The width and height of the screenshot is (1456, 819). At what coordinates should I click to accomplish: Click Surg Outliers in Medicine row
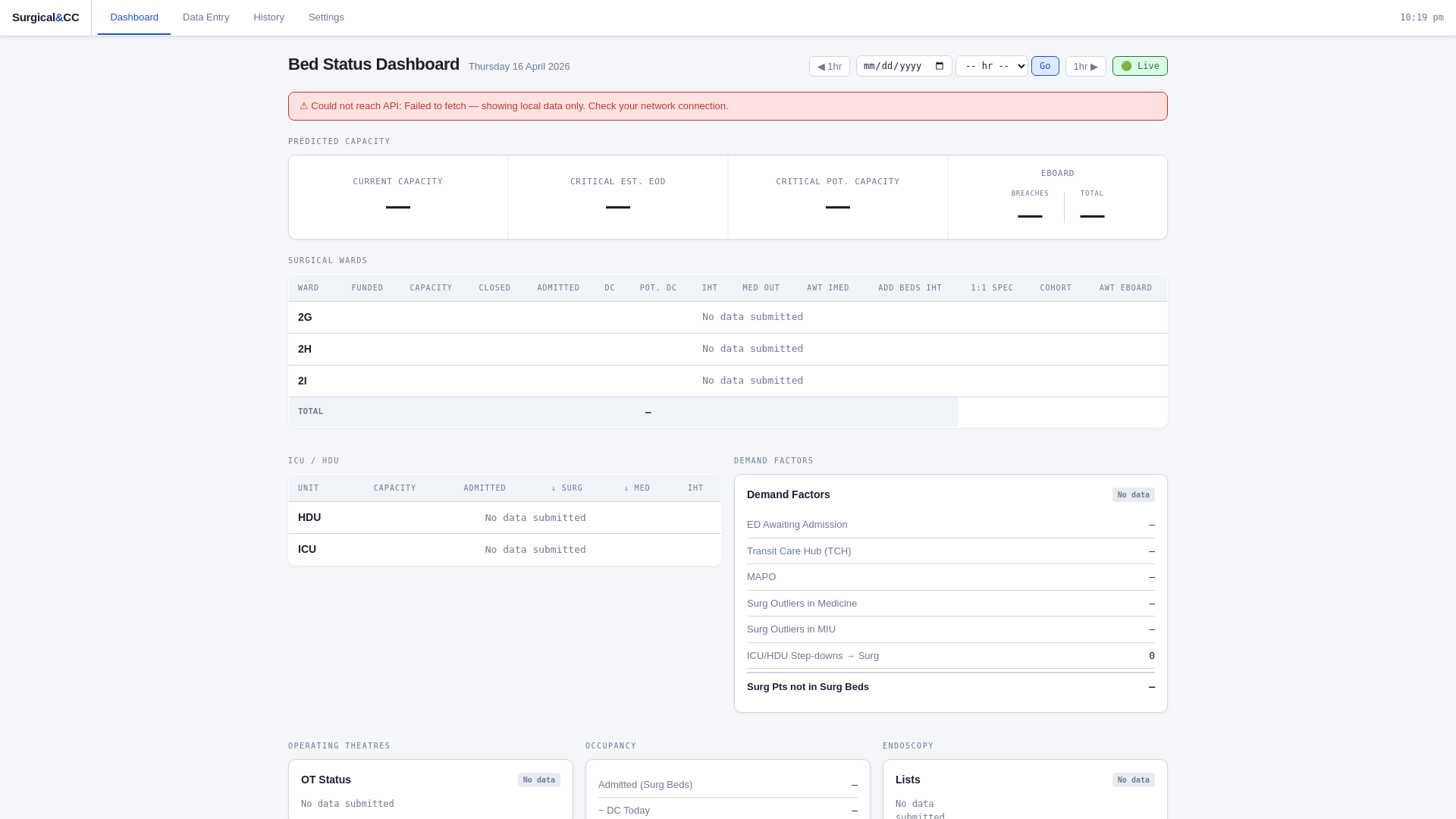[x=951, y=604]
